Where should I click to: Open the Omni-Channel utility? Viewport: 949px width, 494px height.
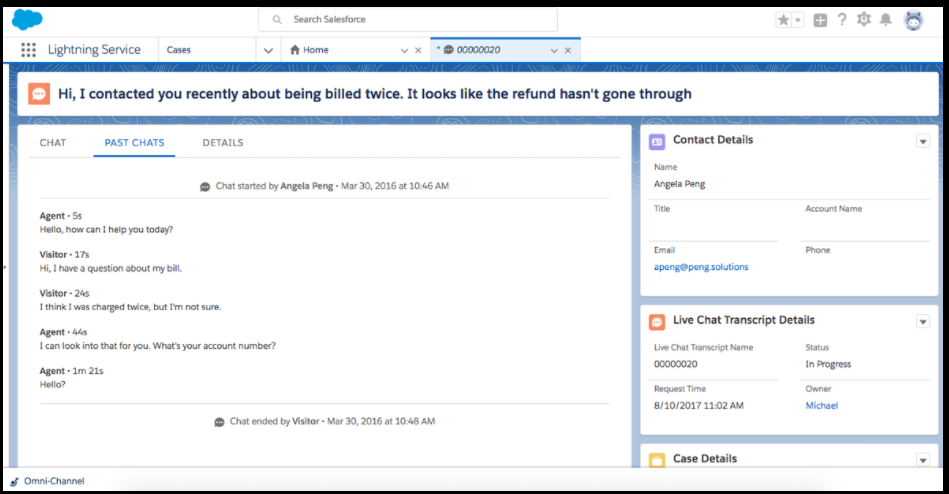click(x=48, y=481)
